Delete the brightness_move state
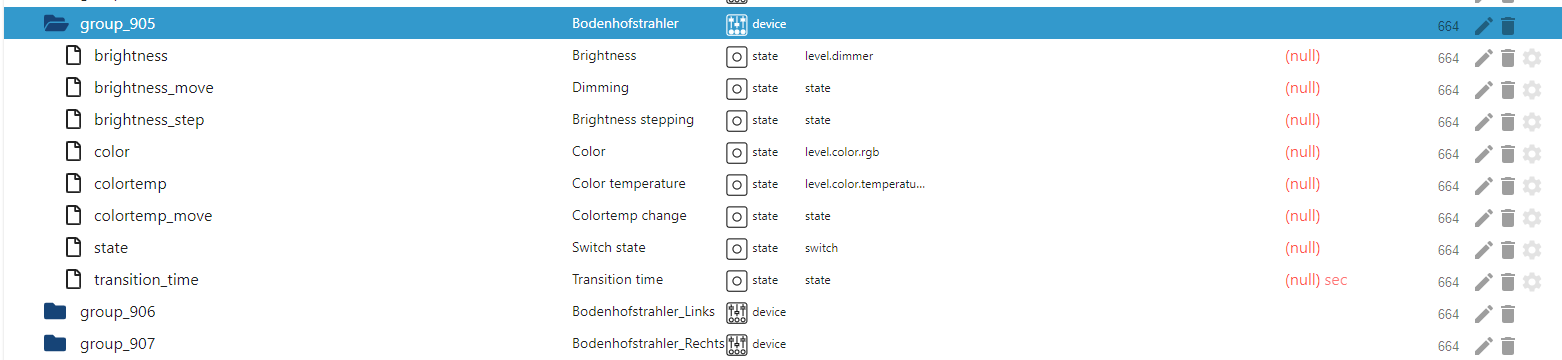 click(1508, 89)
